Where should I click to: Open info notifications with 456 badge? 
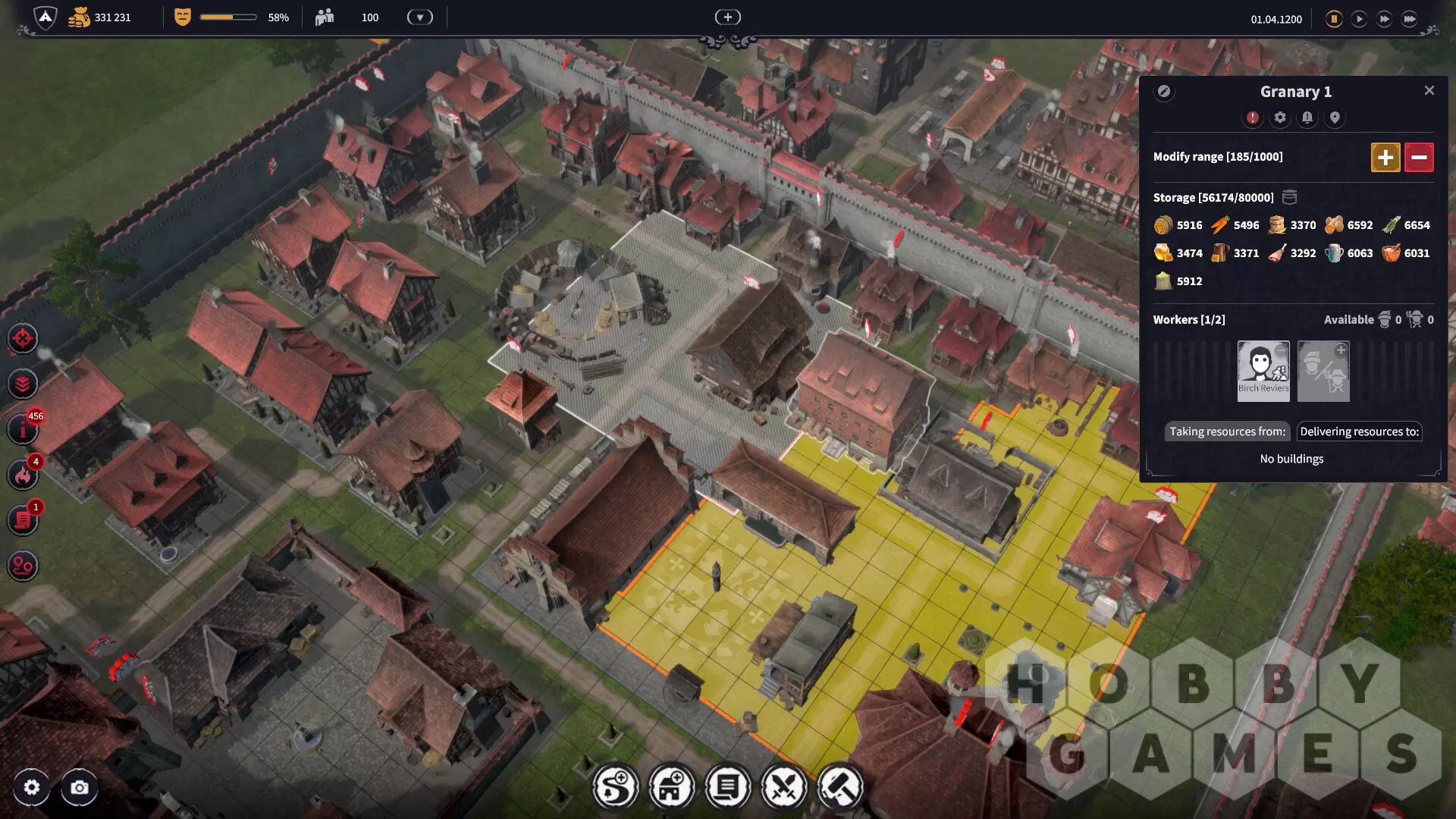point(23,429)
